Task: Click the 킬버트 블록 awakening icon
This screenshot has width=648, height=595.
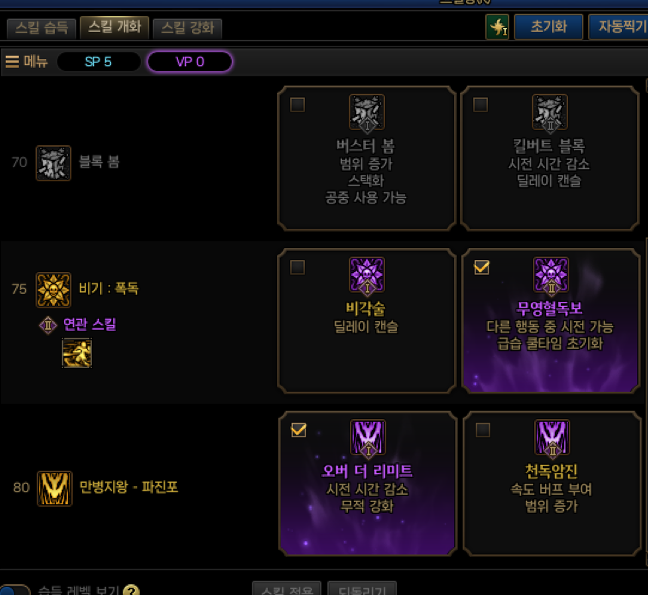Action: pyautogui.click(x=550, y=112)
